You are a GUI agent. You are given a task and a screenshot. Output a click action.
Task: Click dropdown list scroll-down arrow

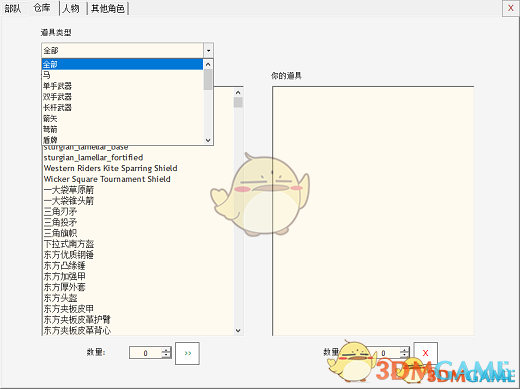tap(208, 140)
